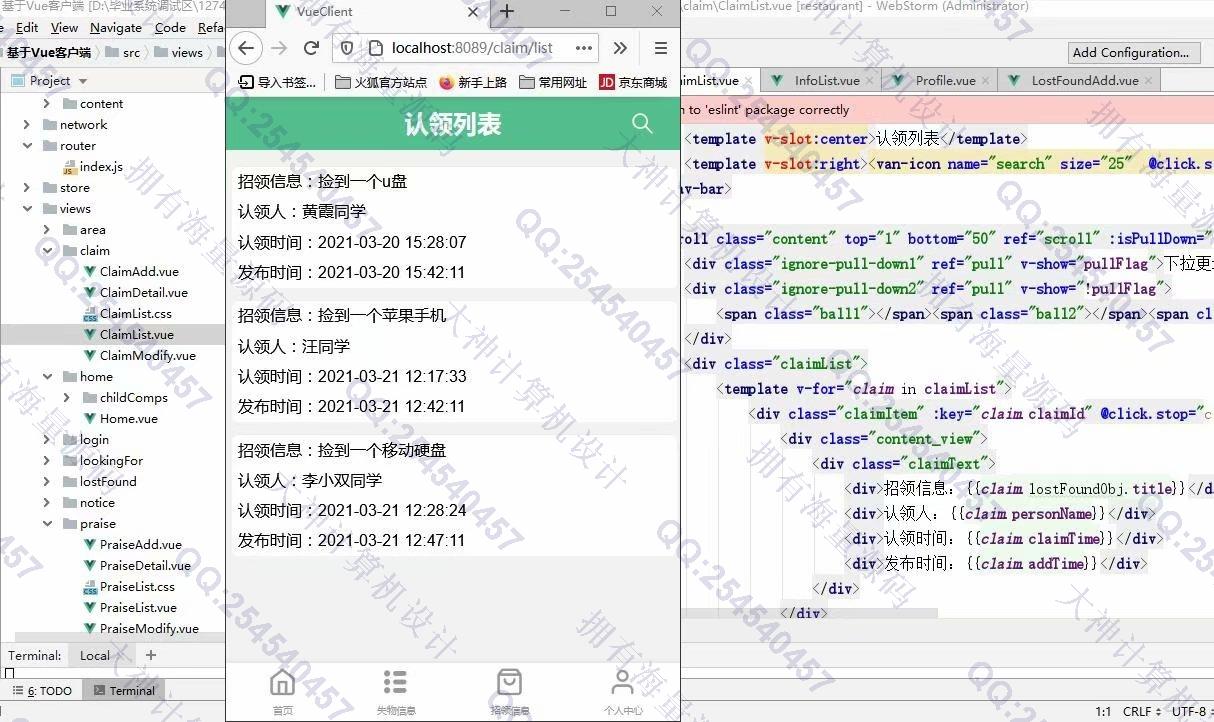
Task: Collapse the claim folder
Action: (x=46, y=250)
